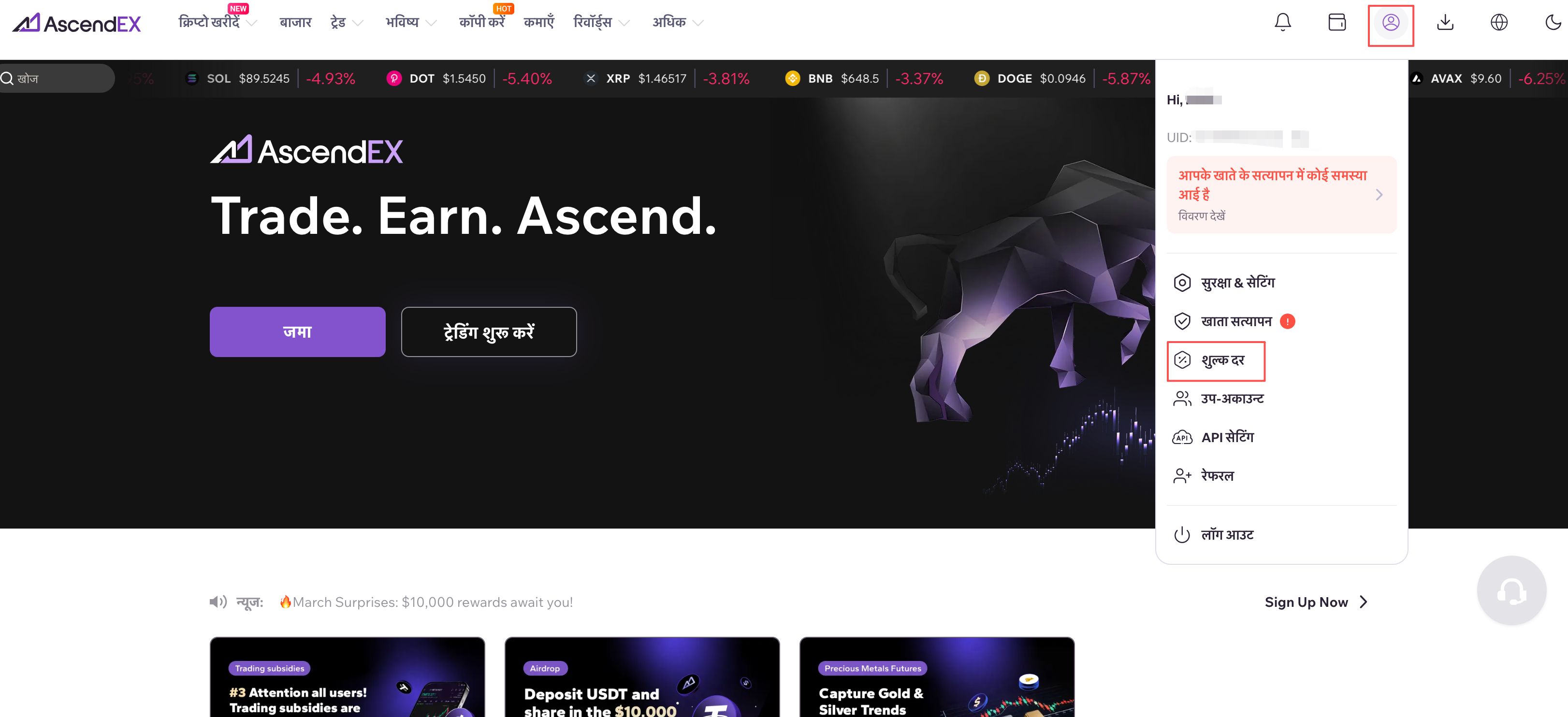Click the purple जमा deposit button

point(298,332)
